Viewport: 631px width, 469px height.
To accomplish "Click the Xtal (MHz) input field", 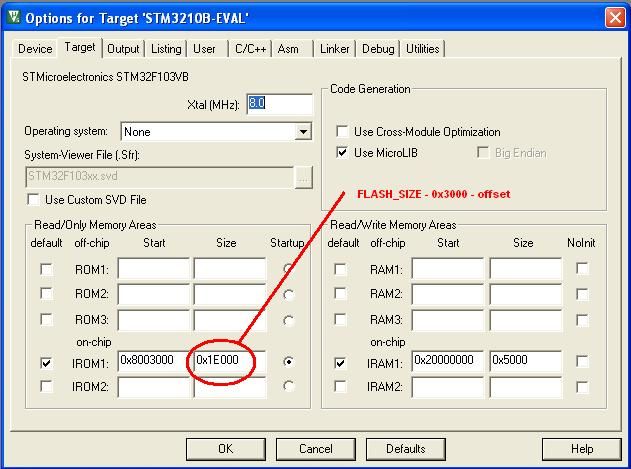I will click(x=279, y=104).
